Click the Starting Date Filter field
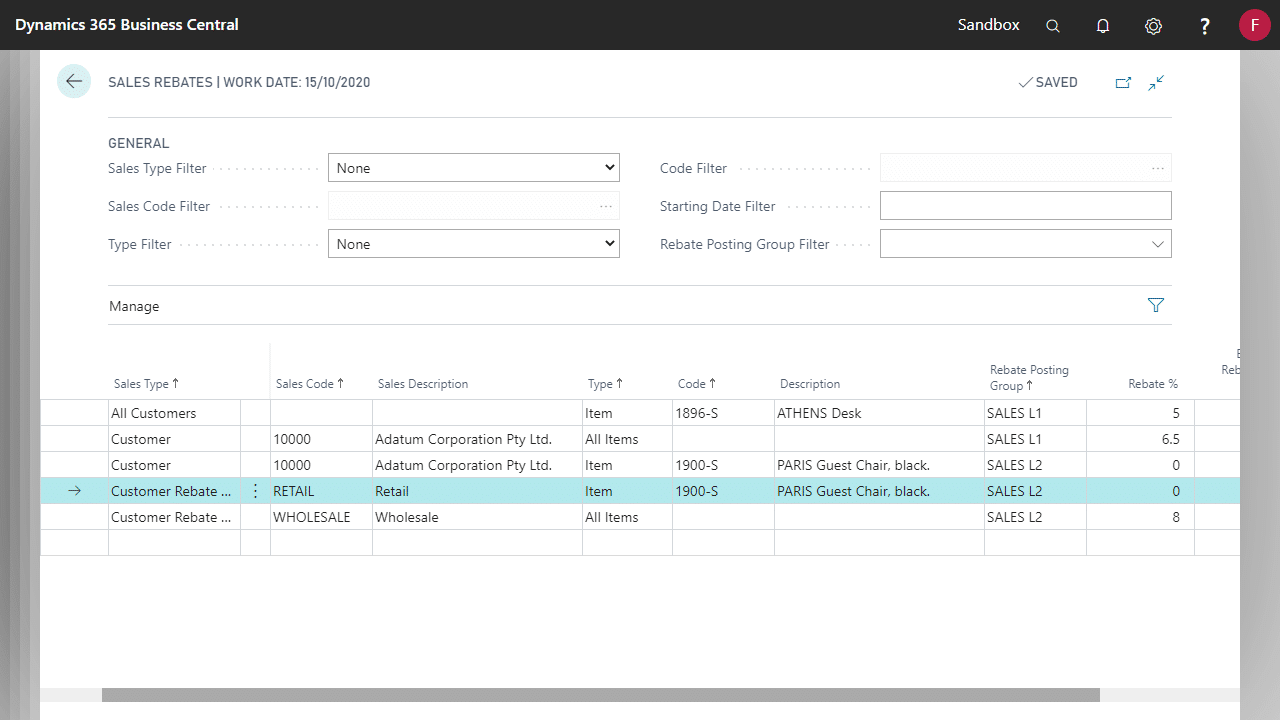The height and width of the screenshot is (720, 1280). coord(1025,206)
